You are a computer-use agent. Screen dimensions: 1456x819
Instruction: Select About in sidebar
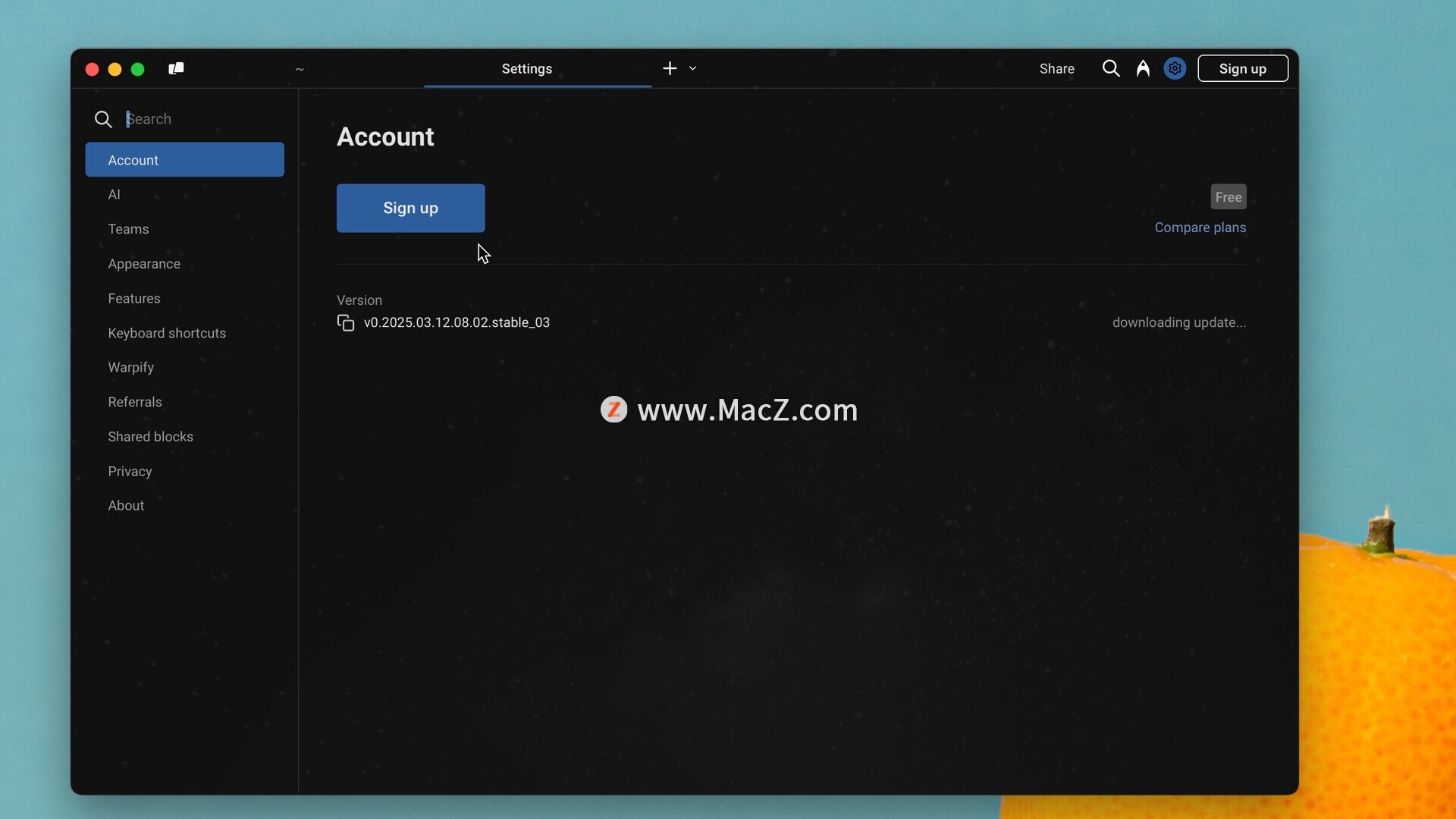tap(184, 506)
